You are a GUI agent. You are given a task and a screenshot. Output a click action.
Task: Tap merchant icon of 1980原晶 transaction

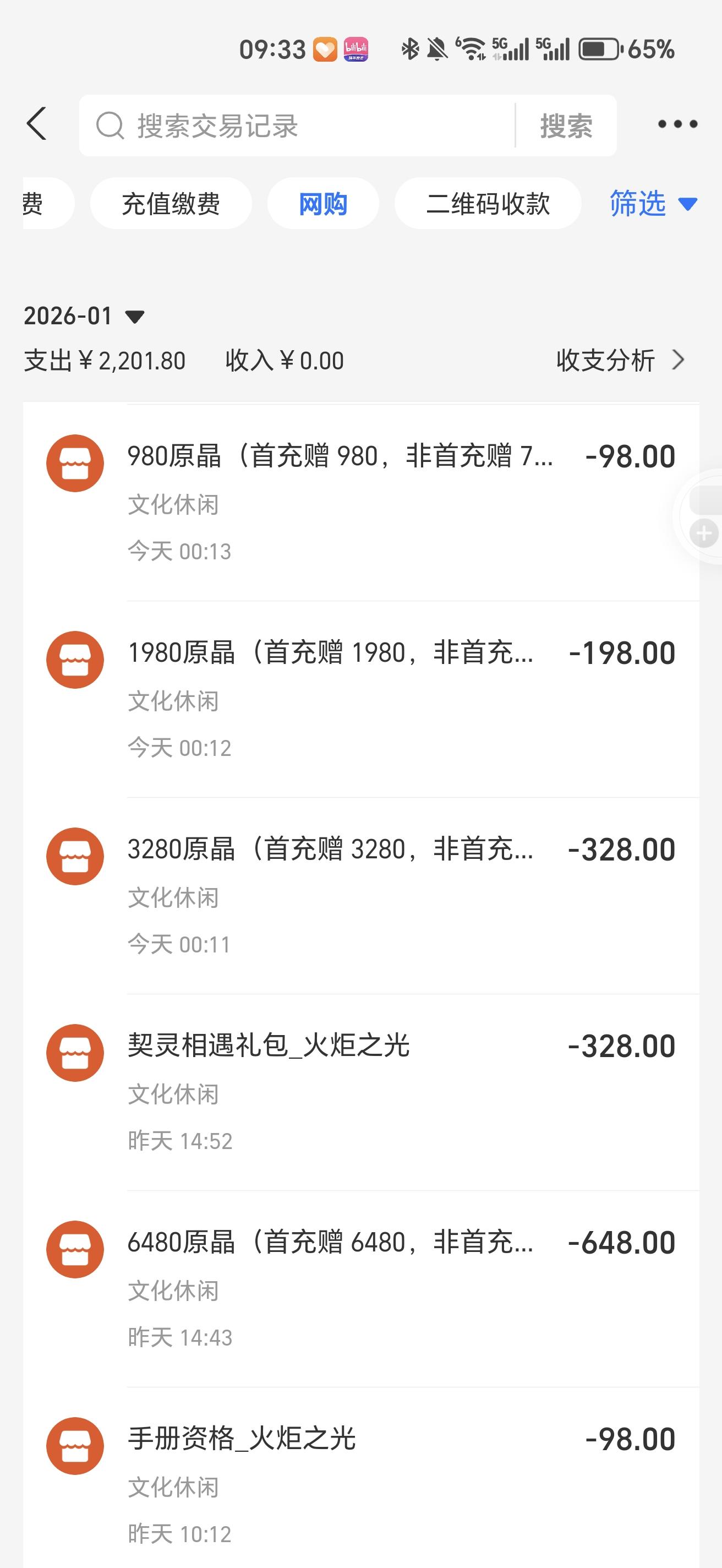[x=75, y=660]
